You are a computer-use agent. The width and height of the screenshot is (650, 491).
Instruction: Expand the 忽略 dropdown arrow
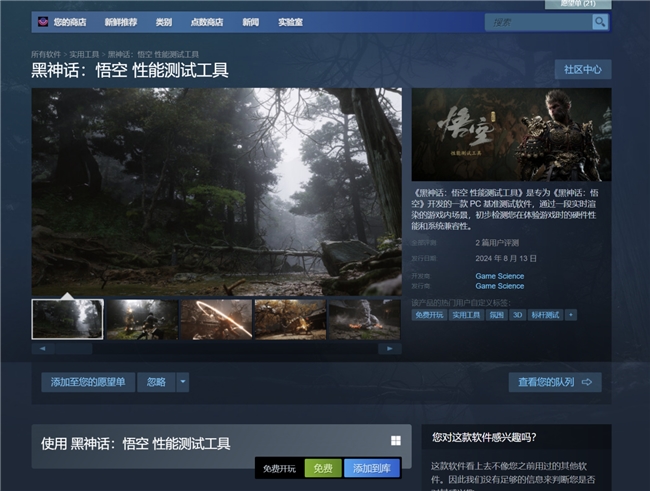182,382
